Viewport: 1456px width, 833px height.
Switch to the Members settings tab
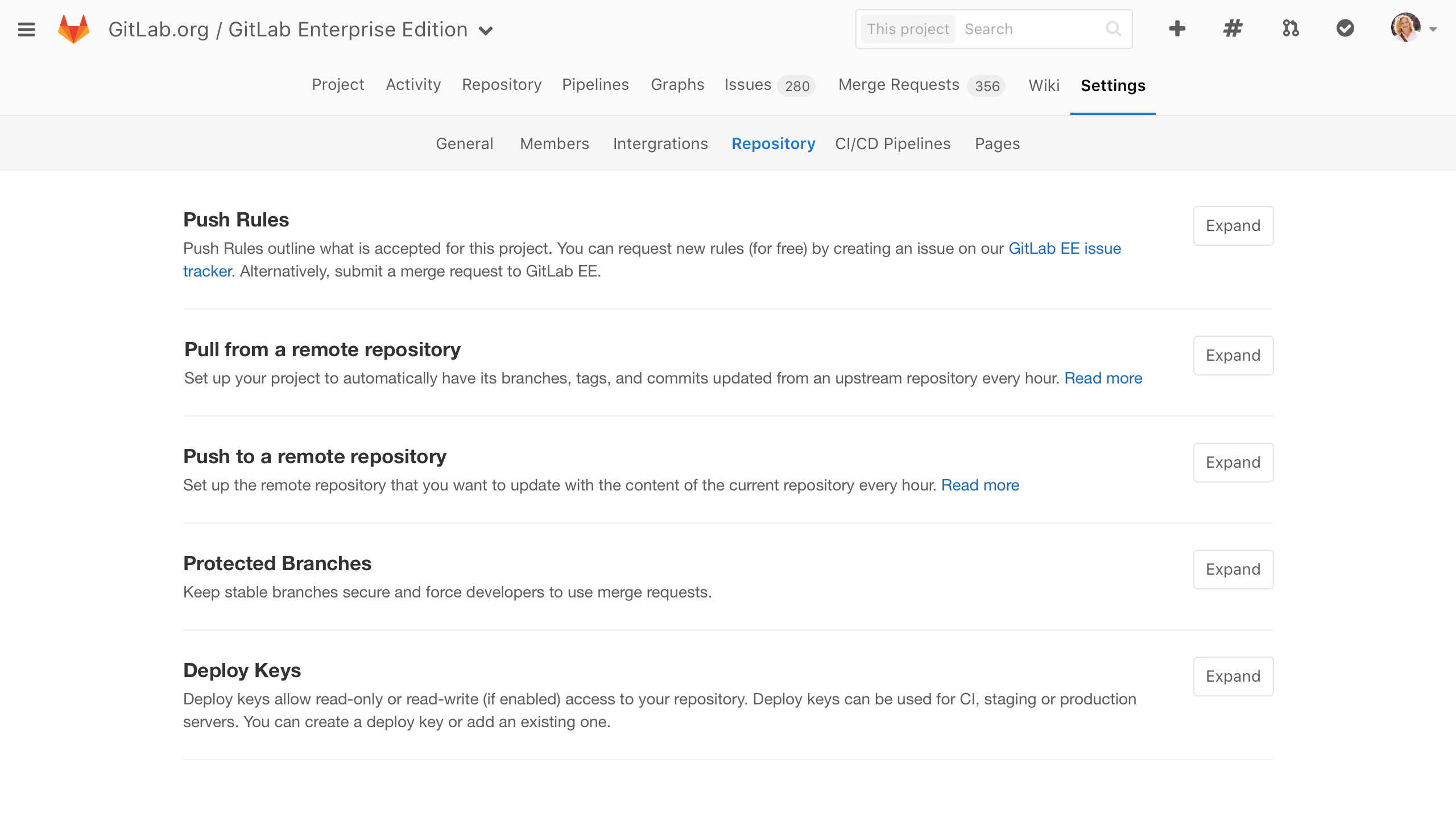tap(554, 143)
